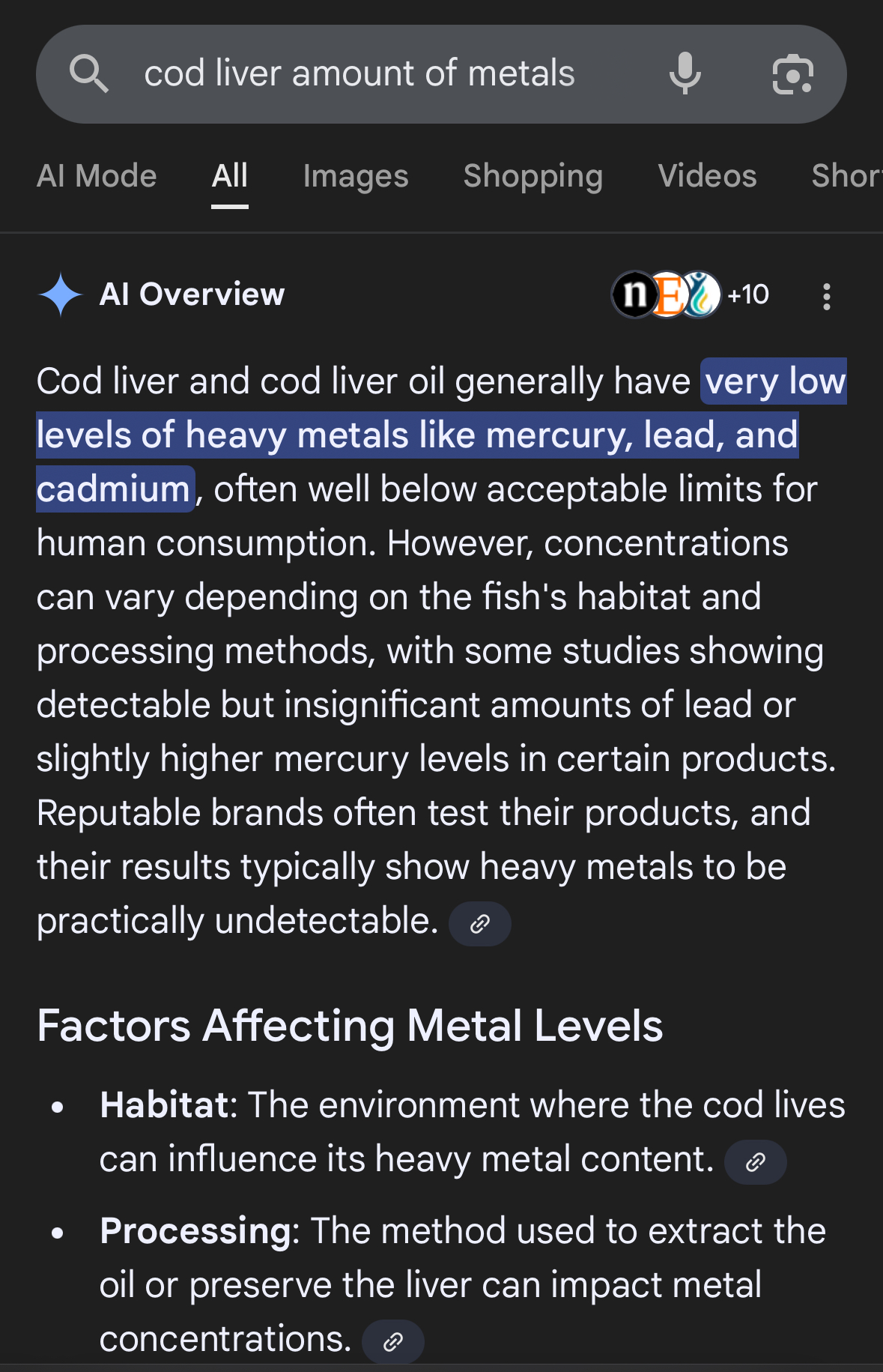883x1372 pixels.
Task: Select the All results tab
Action: [230, 176]
